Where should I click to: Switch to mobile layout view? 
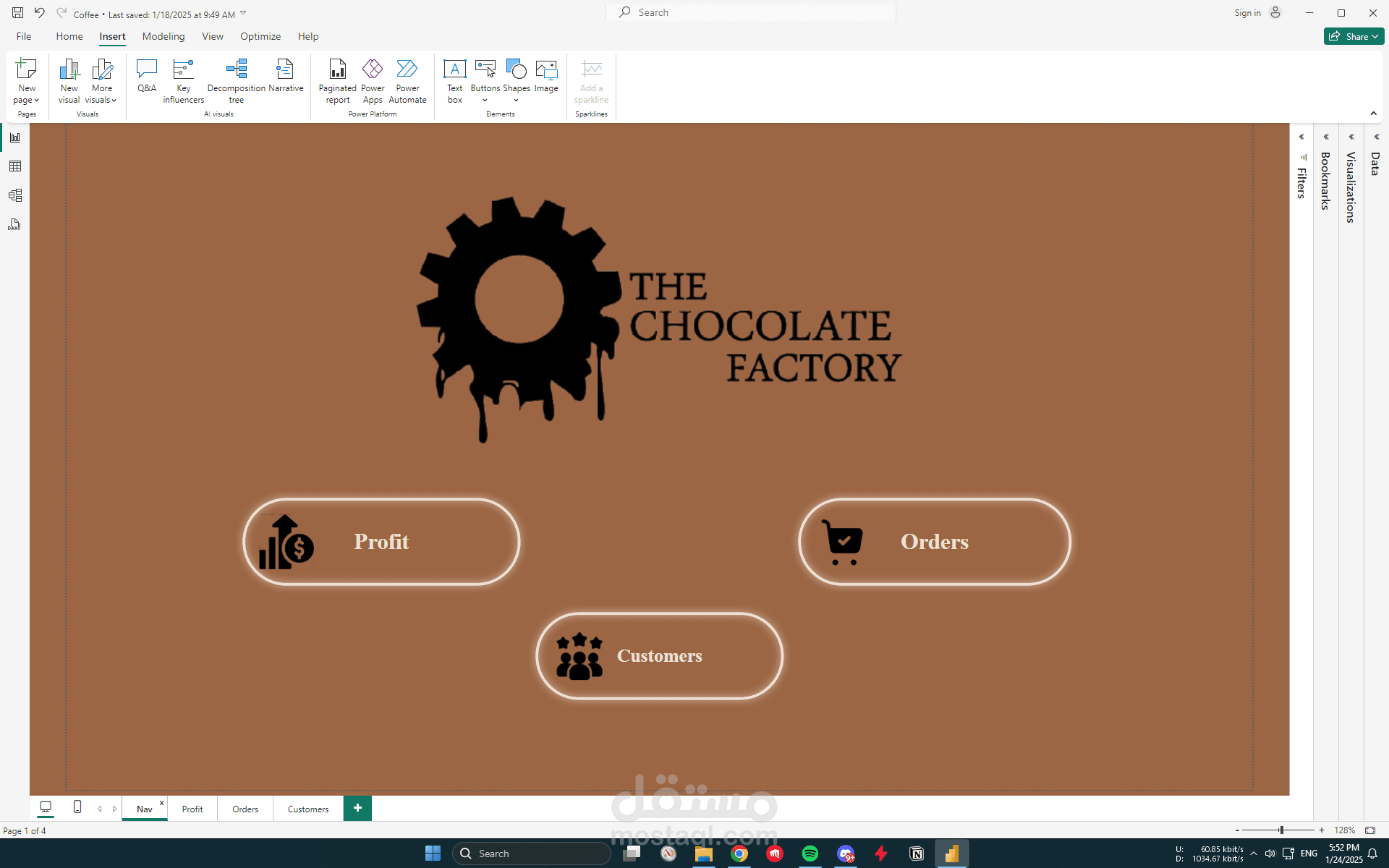pyautogui.click(x=77, y=807)
